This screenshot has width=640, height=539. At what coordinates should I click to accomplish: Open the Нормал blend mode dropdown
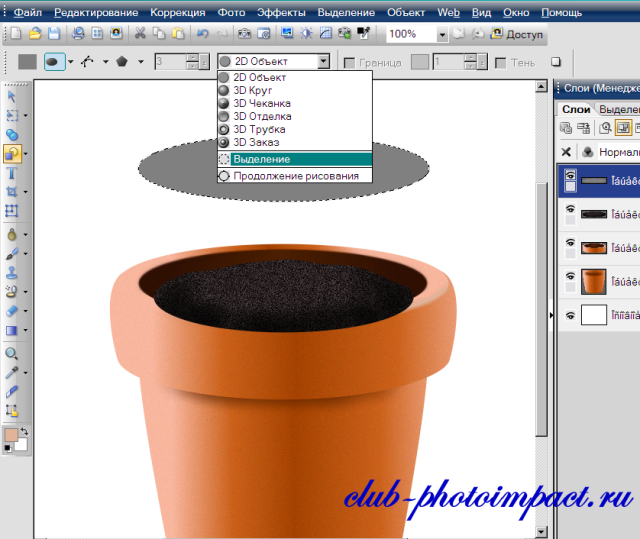[x=619, y=152]
